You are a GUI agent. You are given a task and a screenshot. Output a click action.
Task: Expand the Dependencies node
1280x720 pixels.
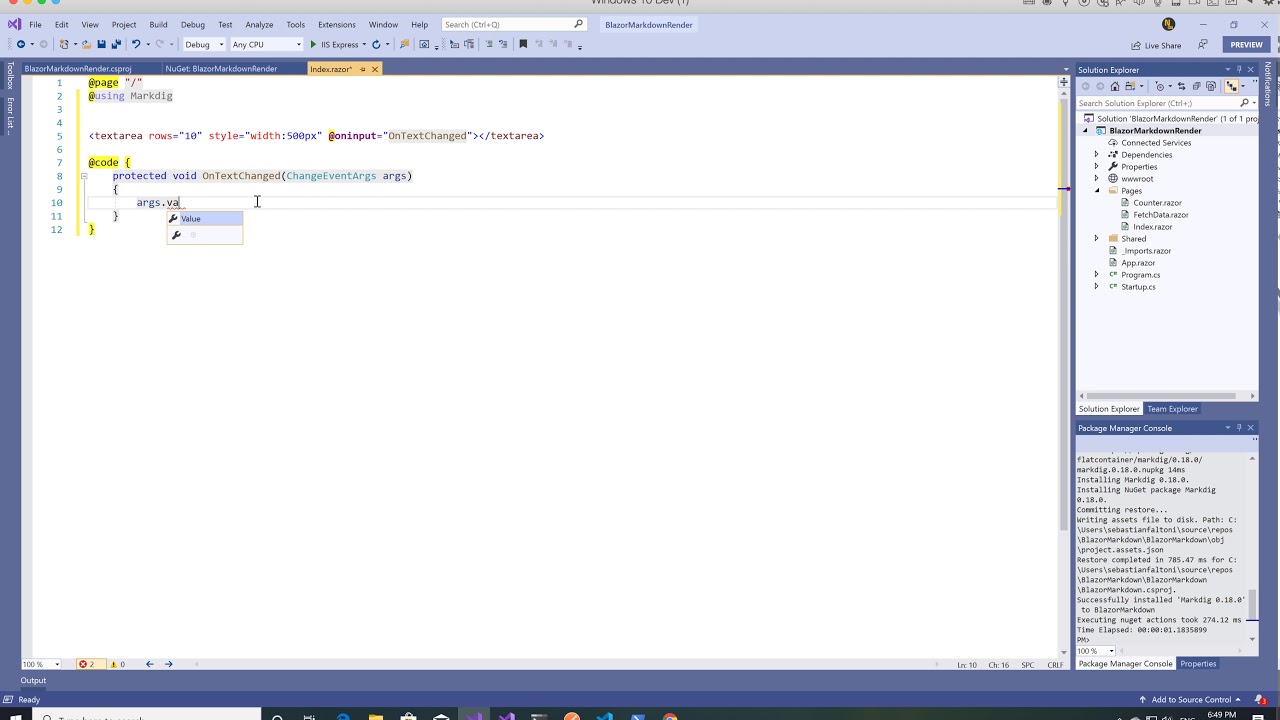pos(1096,155)
